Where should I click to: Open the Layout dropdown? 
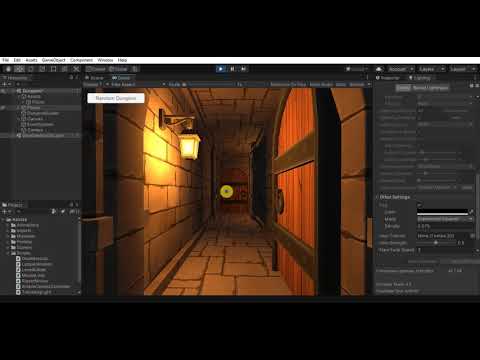(x=463, y=69)
